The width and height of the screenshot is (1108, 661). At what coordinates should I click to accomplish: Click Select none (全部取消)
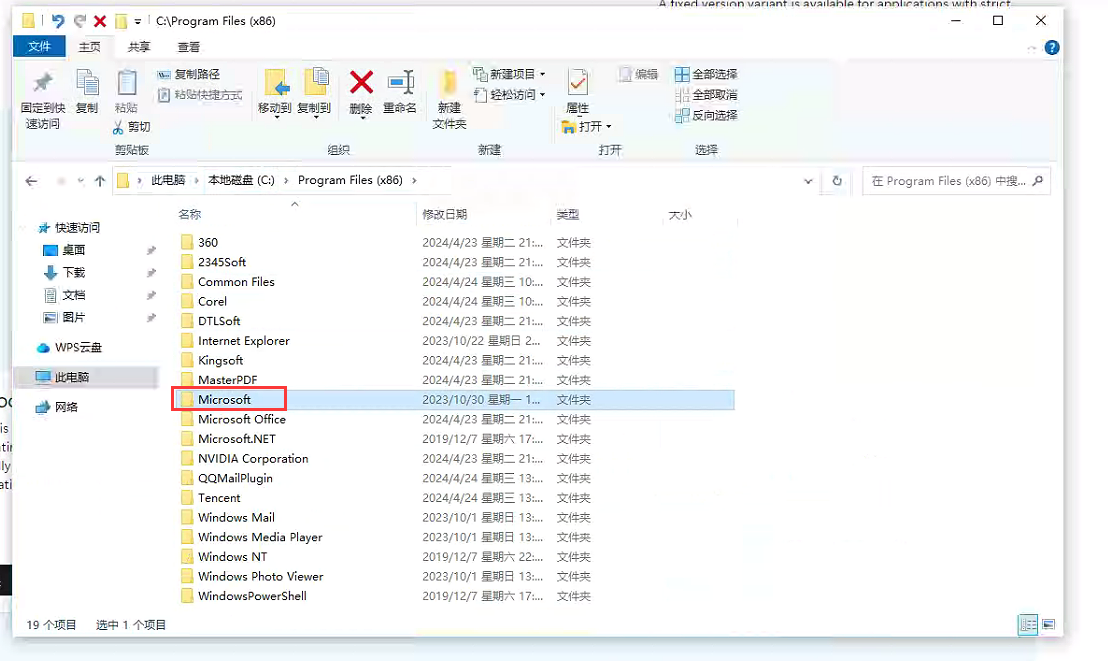click(x=706, y=95)
